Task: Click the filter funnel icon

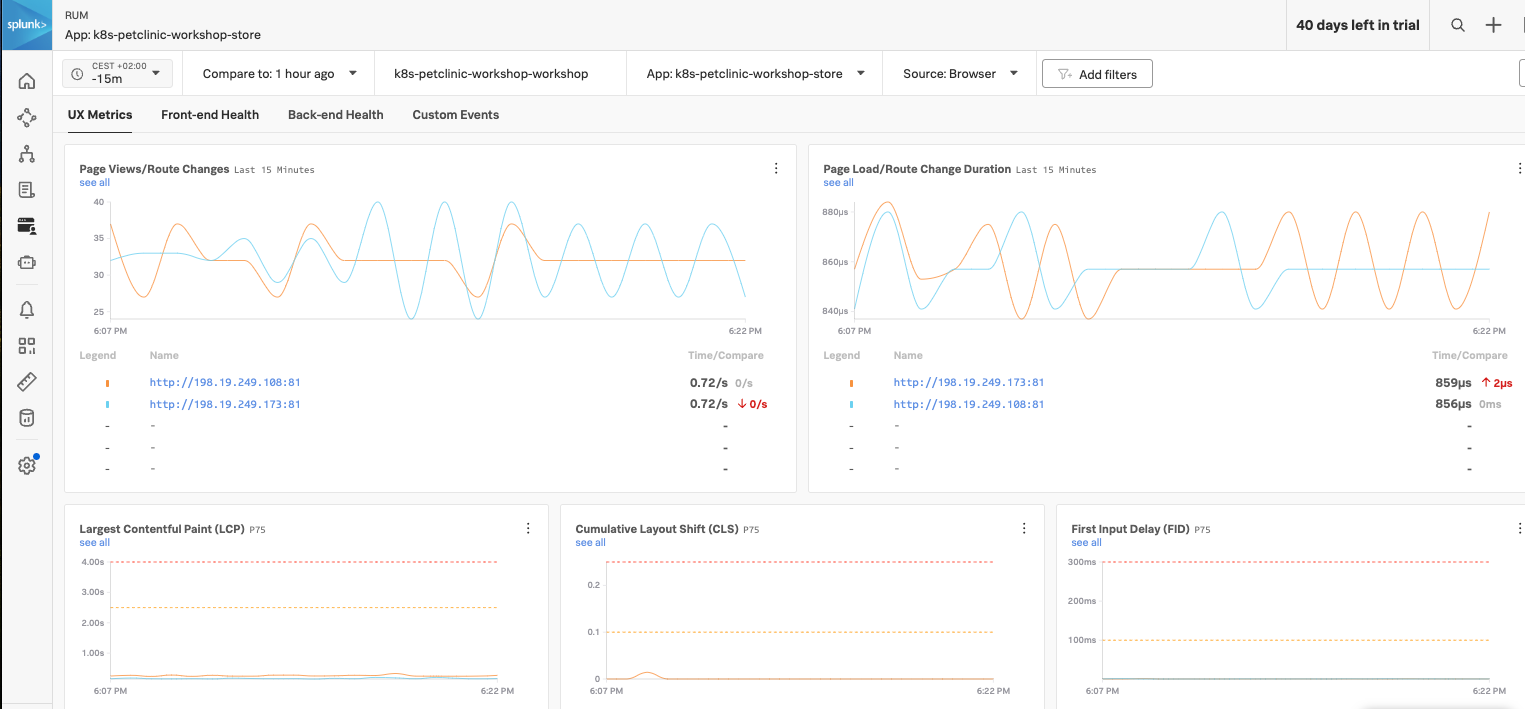Action: click(x=1064, y=74)
